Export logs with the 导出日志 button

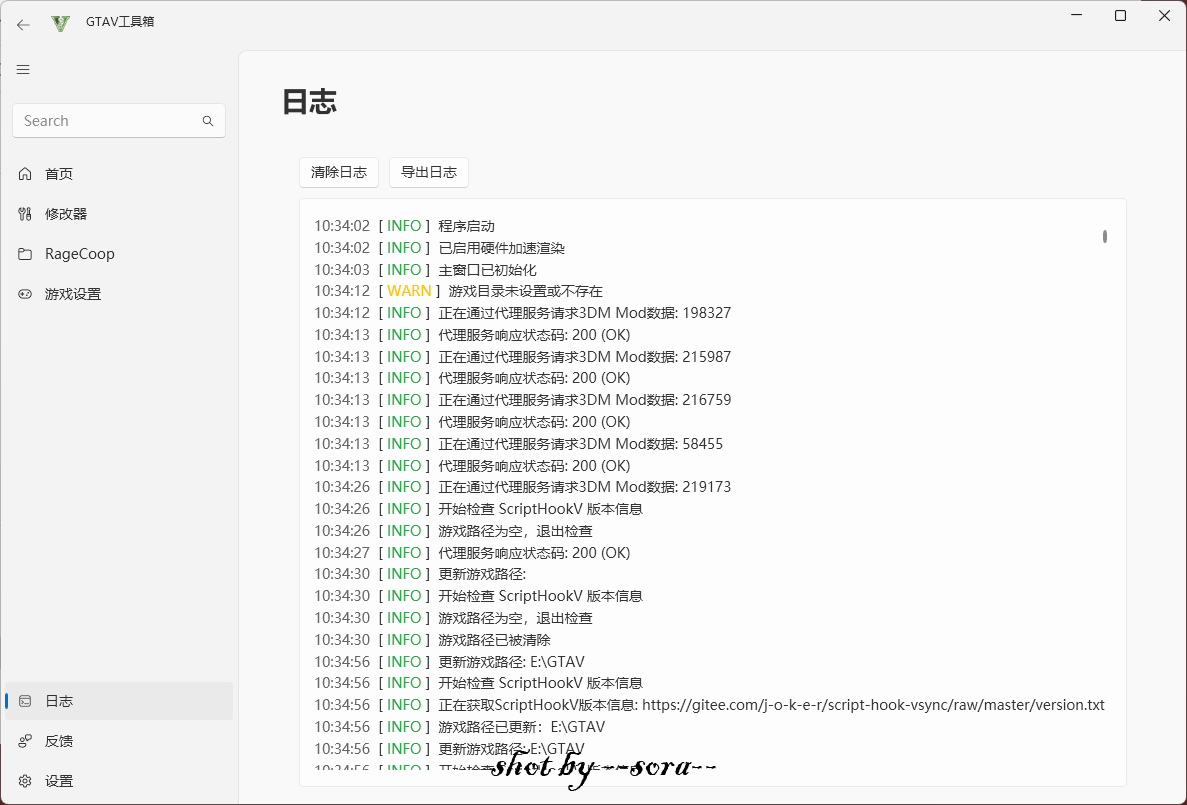428,173
